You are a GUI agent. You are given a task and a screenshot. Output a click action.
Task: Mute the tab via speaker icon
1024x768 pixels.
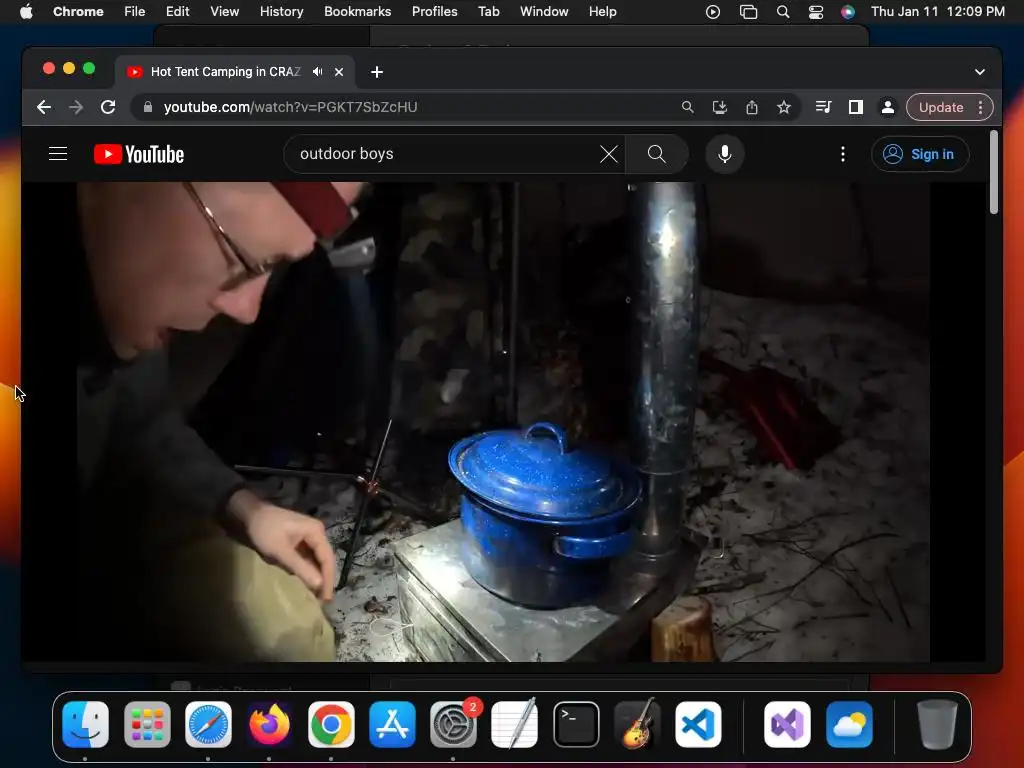317,72
